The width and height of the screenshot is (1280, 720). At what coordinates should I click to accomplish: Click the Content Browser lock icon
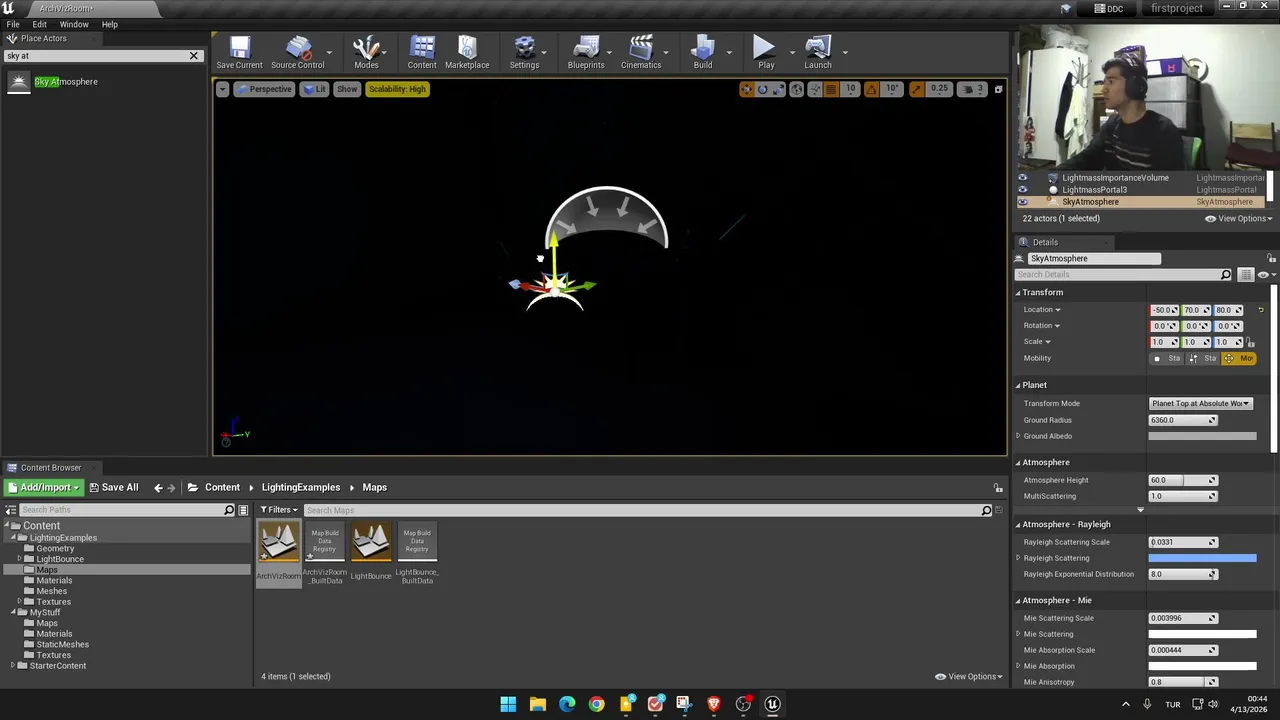coord(998,487)
